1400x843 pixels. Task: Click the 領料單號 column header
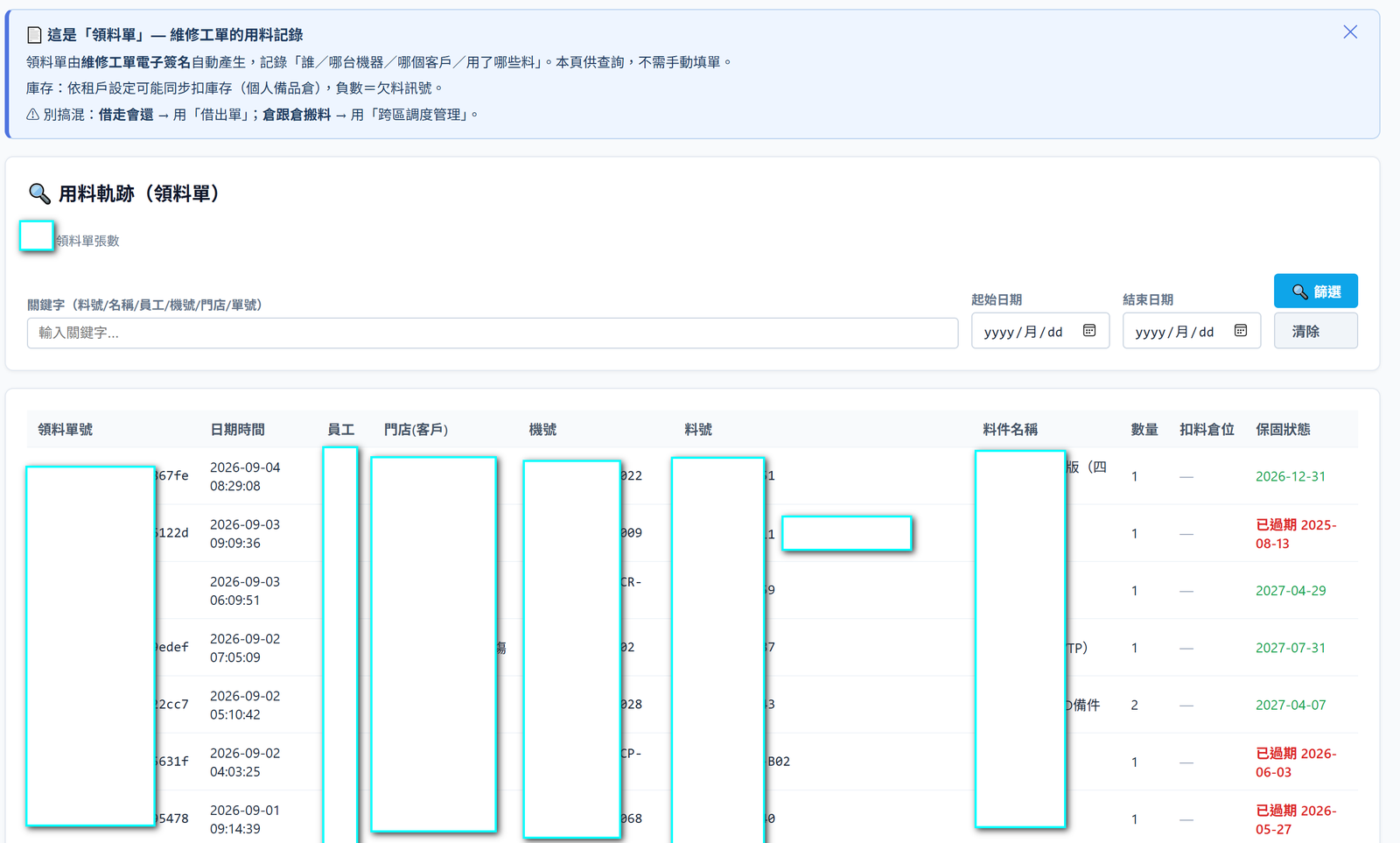(66, 430)
